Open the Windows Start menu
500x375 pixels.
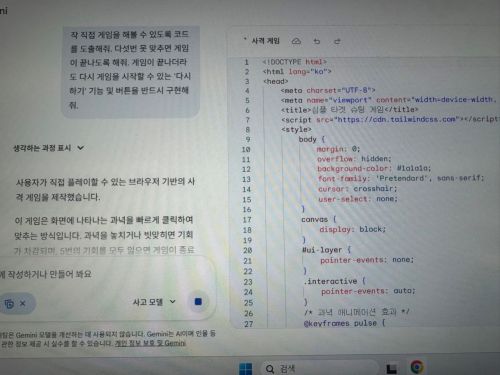[246, 368]
